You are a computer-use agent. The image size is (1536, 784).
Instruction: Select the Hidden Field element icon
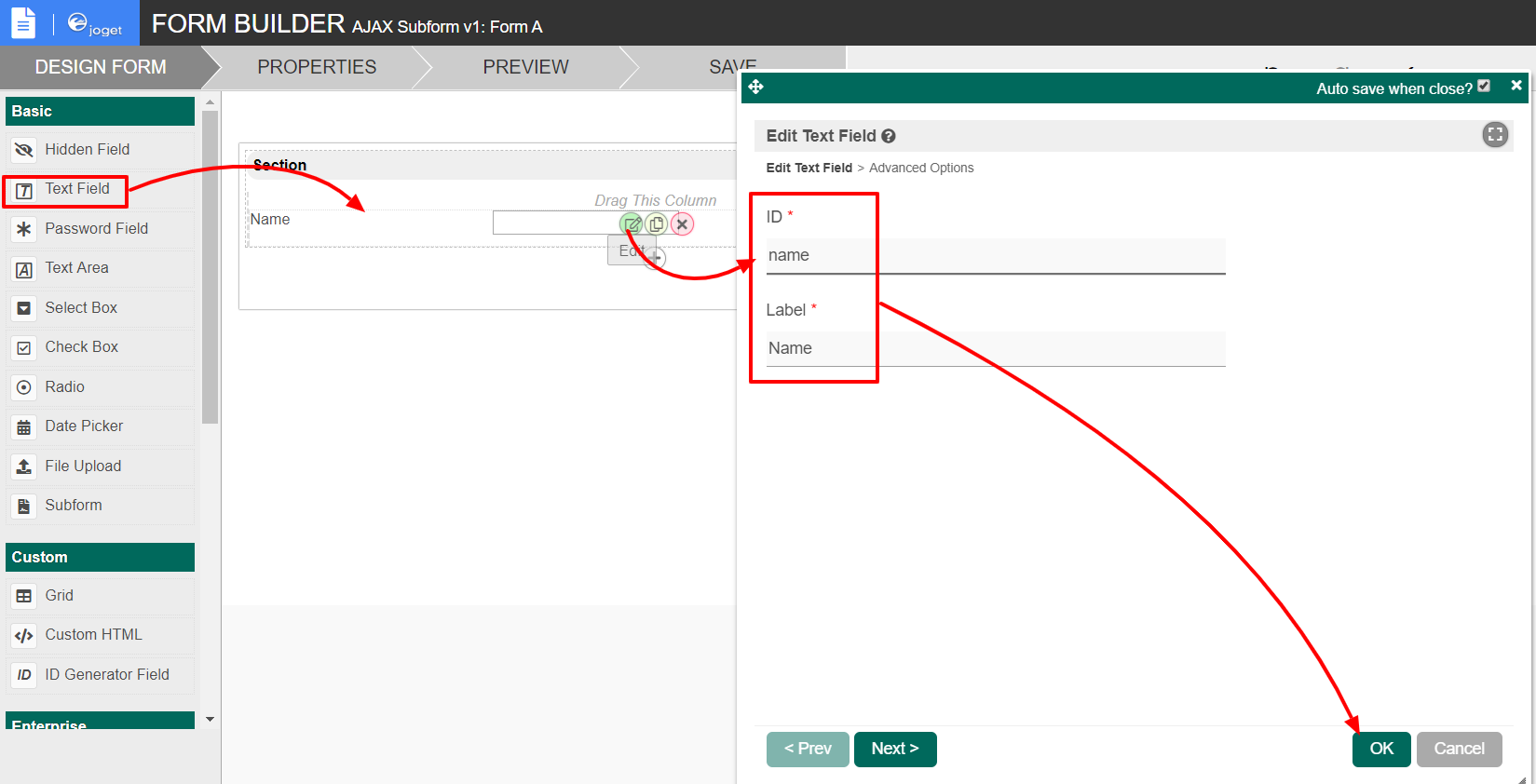(24, 150)
